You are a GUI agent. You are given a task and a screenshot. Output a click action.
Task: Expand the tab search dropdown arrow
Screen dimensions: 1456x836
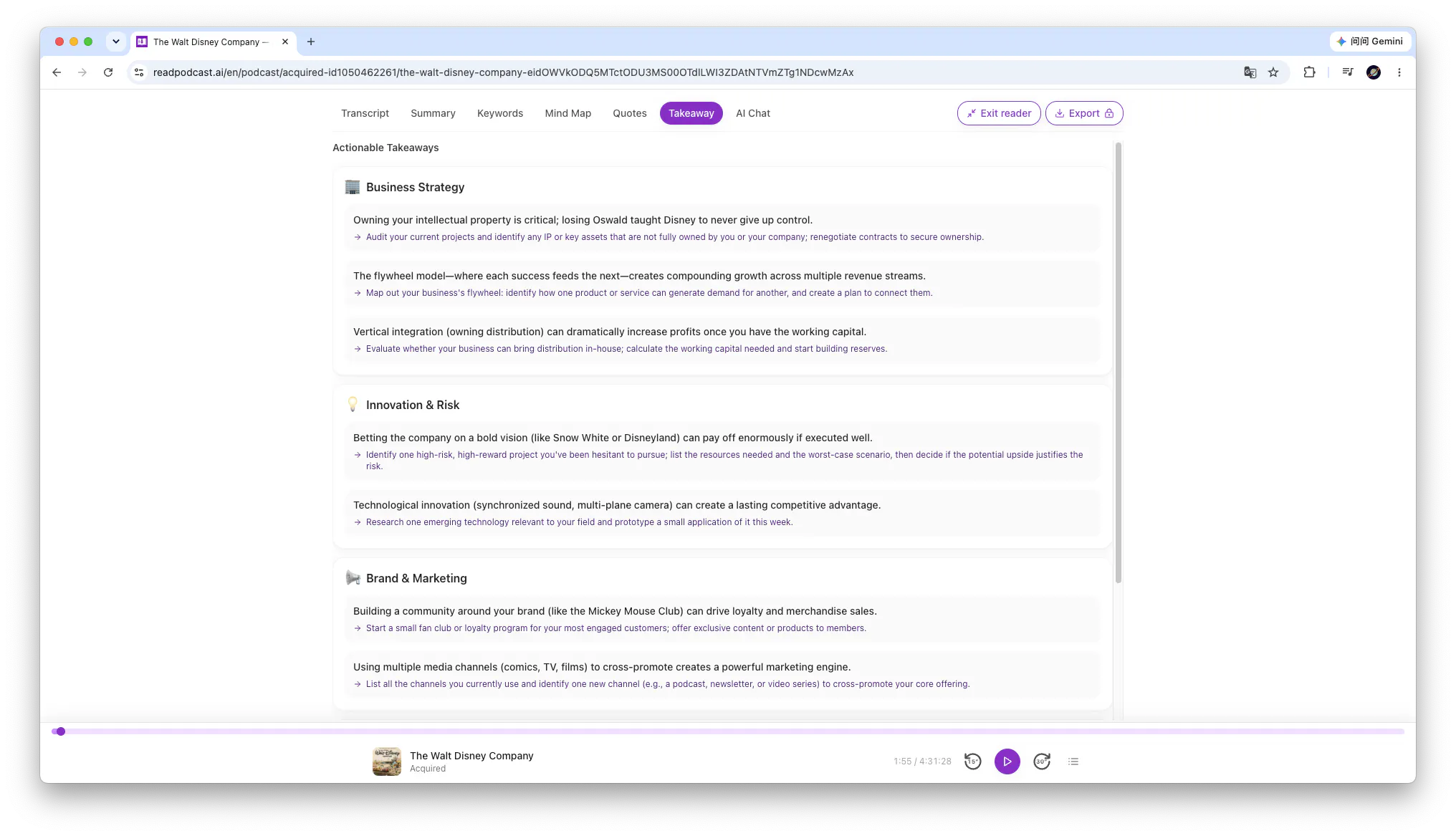tap(116, 42)
